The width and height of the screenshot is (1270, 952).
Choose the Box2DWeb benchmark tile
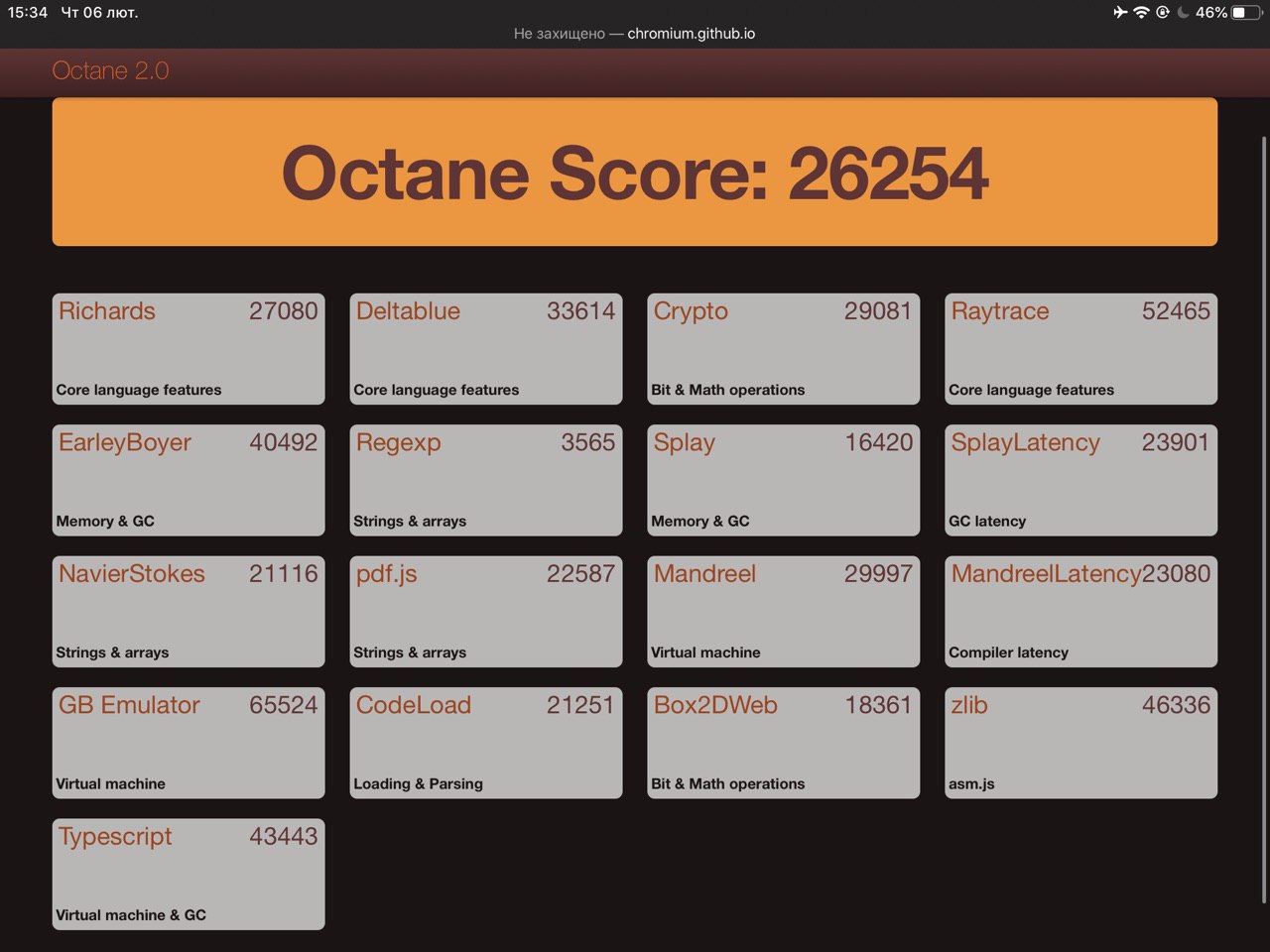pyautogui.click(x=784, y=743)
